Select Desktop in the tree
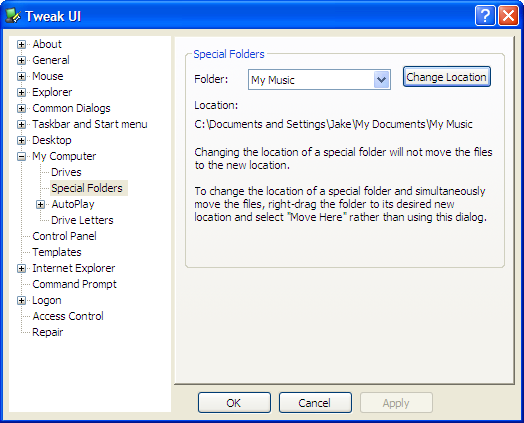The width and height of the screenshot is (524, 423). 52,140
